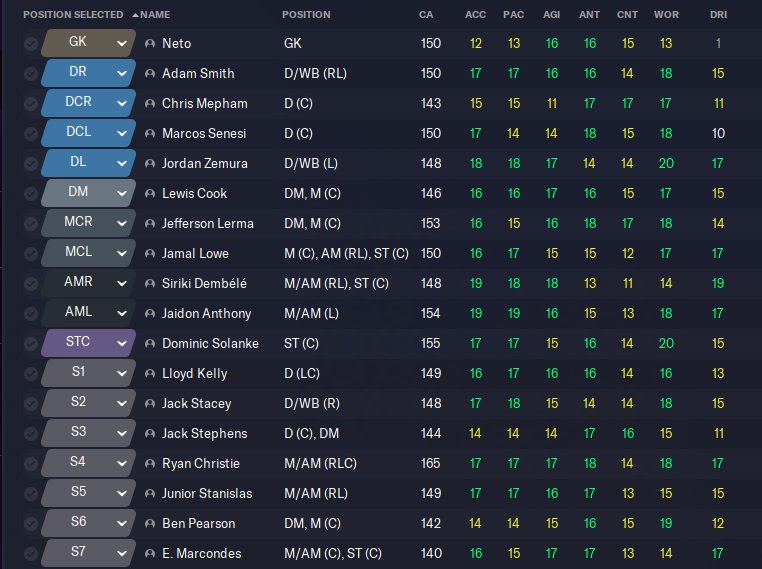This screenshot has width=762, height=569.
Task: Click the player icon beside Jordan Zemura
Action: coord(150,164)
